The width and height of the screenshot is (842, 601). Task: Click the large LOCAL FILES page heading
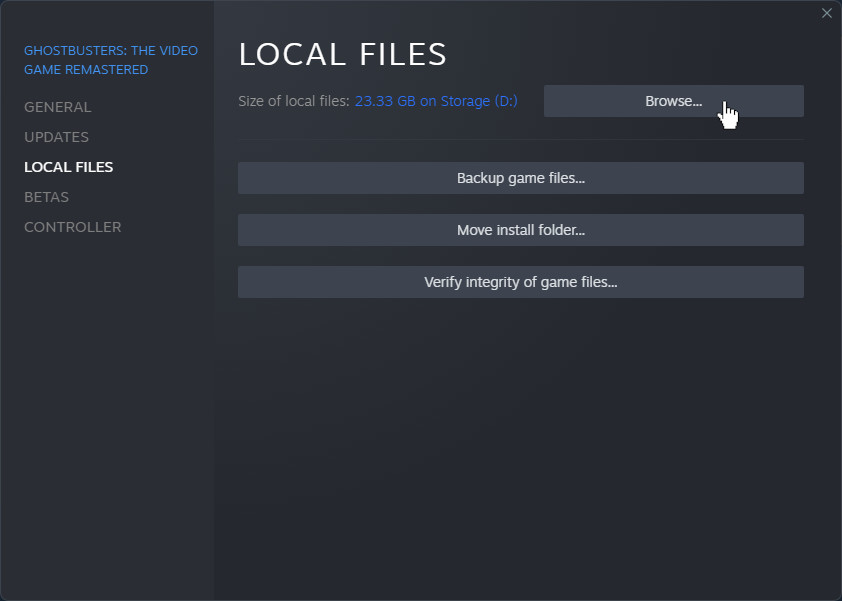pyautogui.click(x=343, y=54)
